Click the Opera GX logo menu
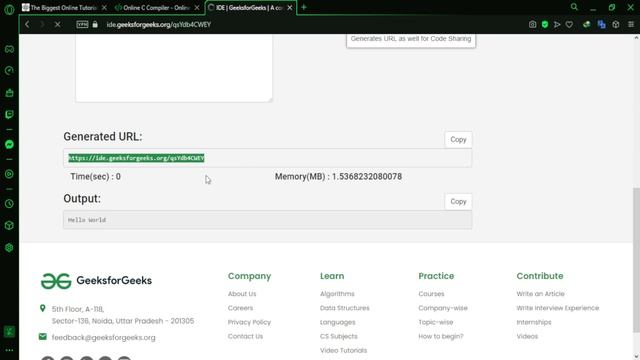This screenshot has width=640, height=360. (9, 9)
